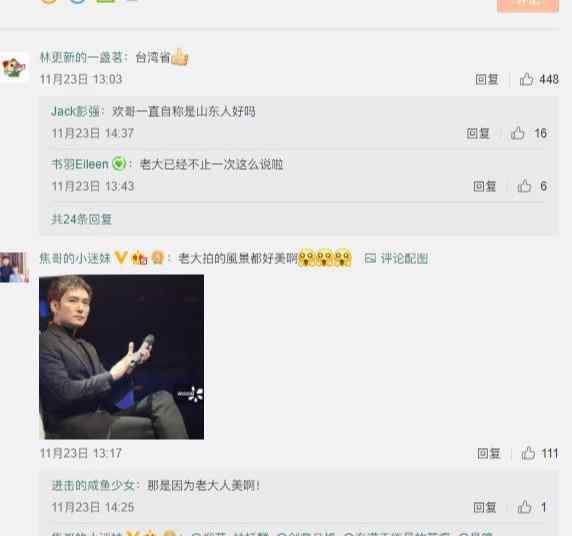Reply to Jack彭强's comment via 回复
The height and width of the screenshot is (536, 572).
pyautogui.click(x=478, y=133)
